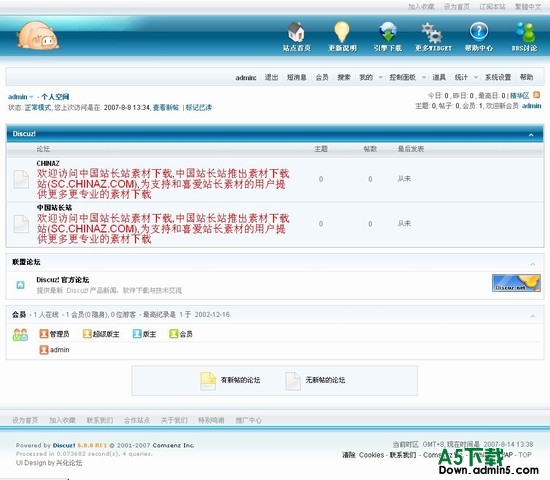
Task: Switch to 繁體中文 language link
Action: tap(528, 7)
